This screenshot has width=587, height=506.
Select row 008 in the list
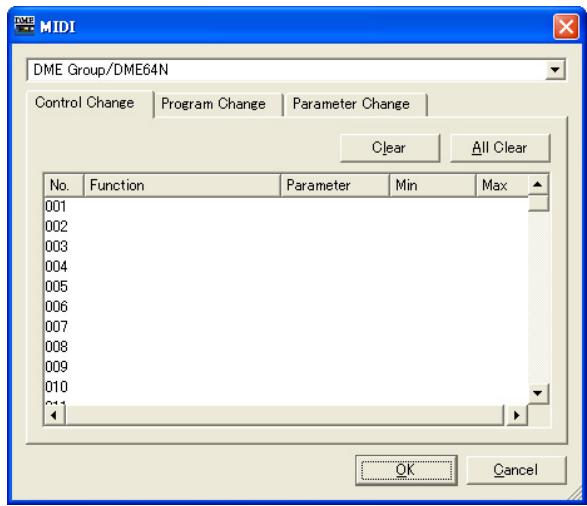point(286,347)
